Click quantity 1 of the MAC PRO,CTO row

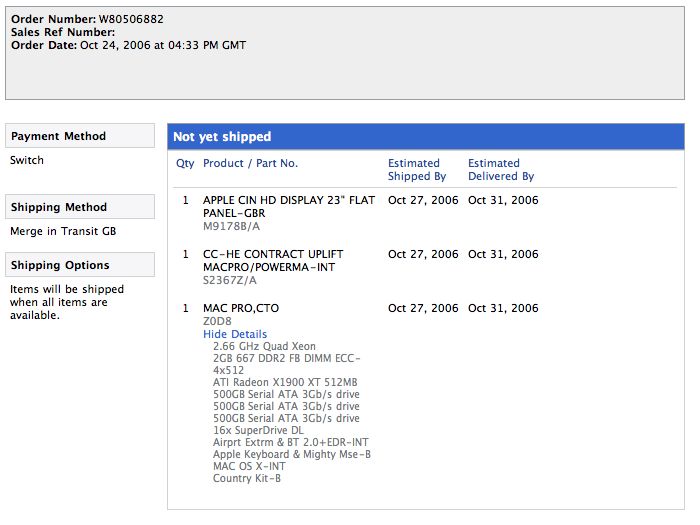pos(186,308)
